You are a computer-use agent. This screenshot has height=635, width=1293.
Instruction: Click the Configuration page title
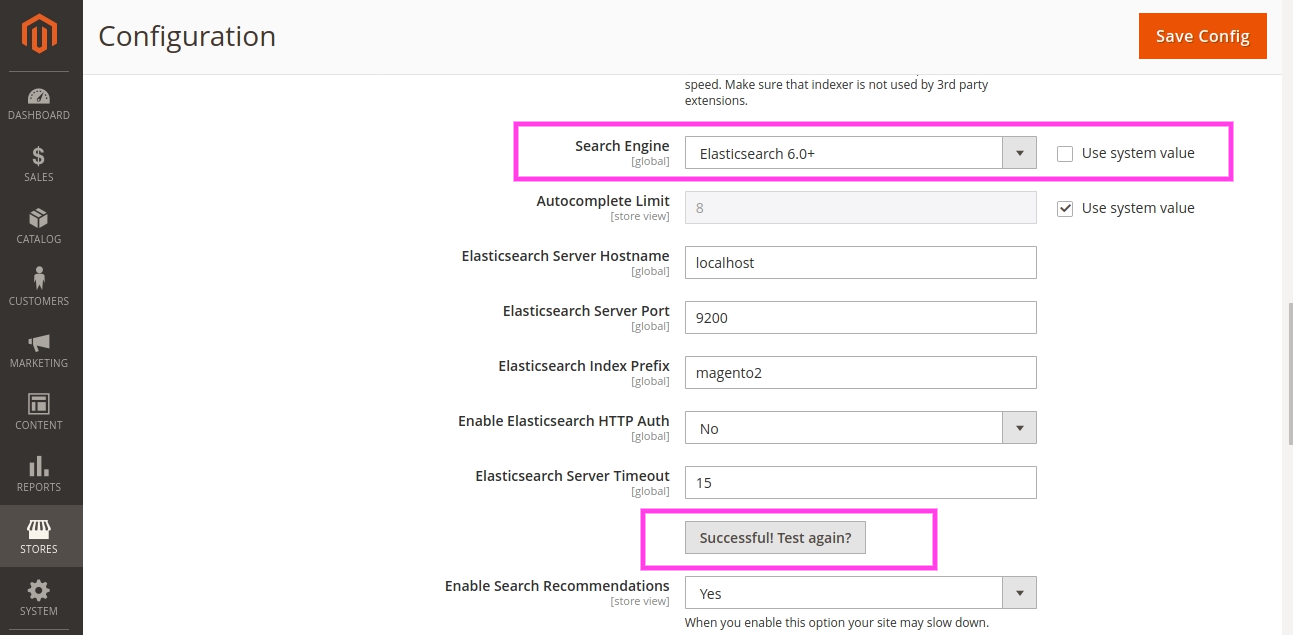(187, 37)
